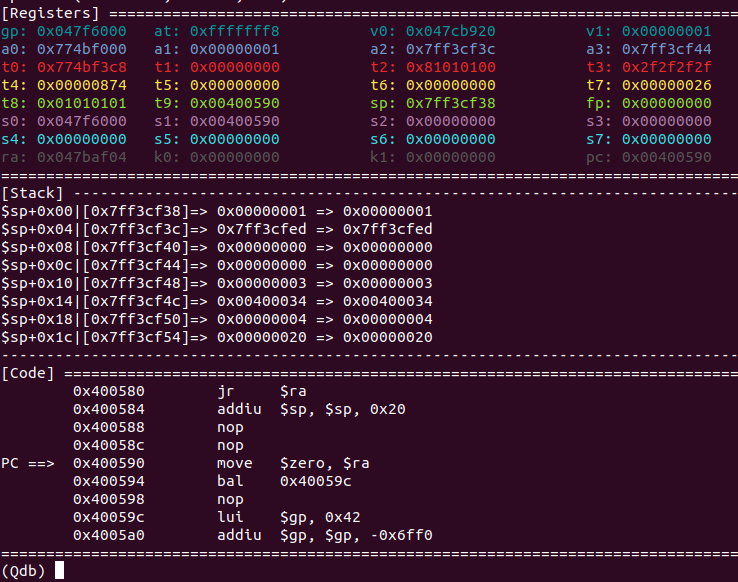The width and height of the screenshot is (738, 582).
Task: Click stack row $sp+0x00
Action: click(x=217, y=211)
